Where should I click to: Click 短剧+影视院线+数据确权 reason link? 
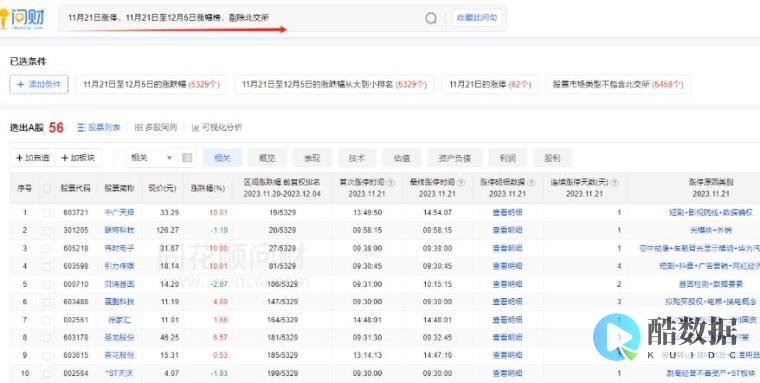711,212
